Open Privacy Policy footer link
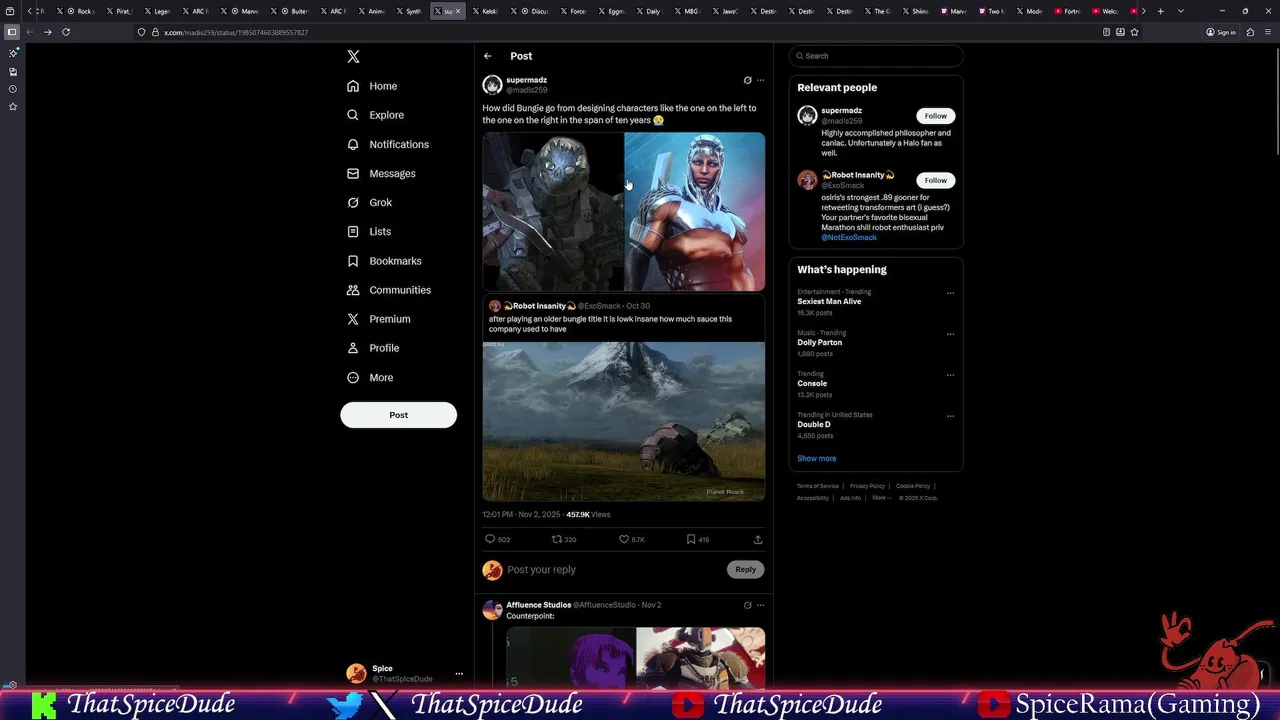Screen dimensions: 1280x720 point(867,486)
